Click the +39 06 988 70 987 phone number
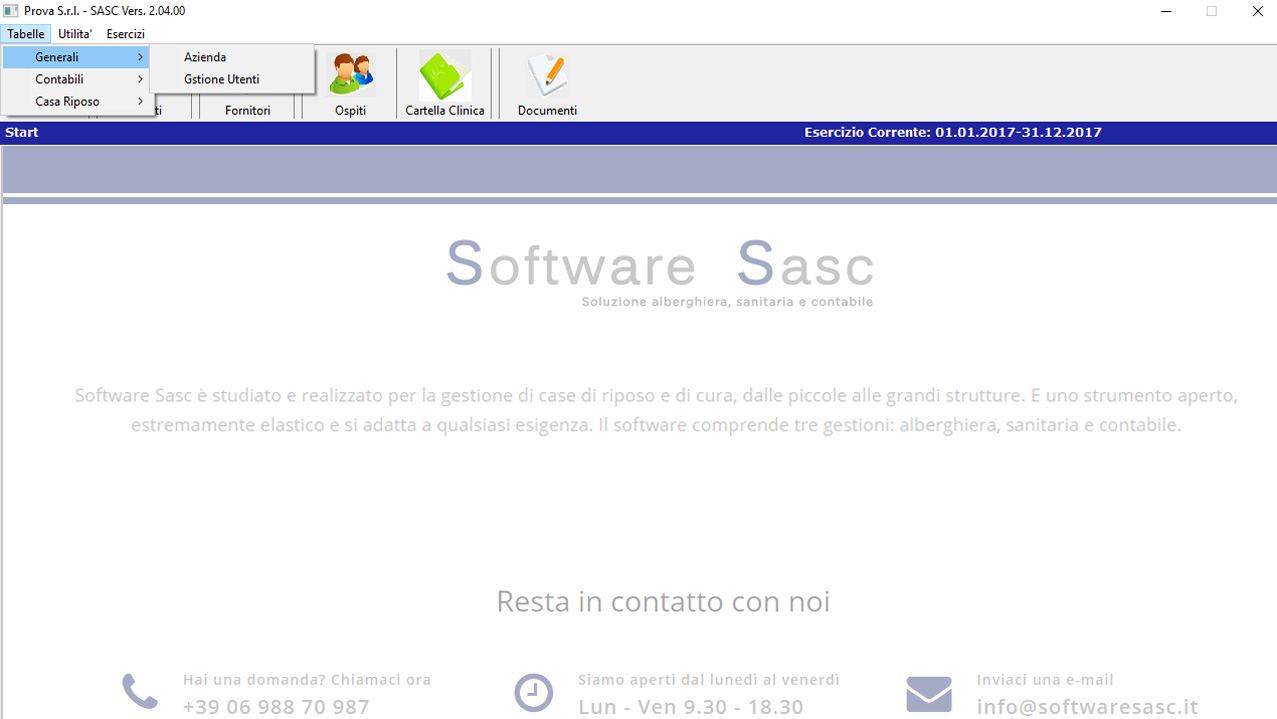The image size is (1277, 719). tap(276, 706)
